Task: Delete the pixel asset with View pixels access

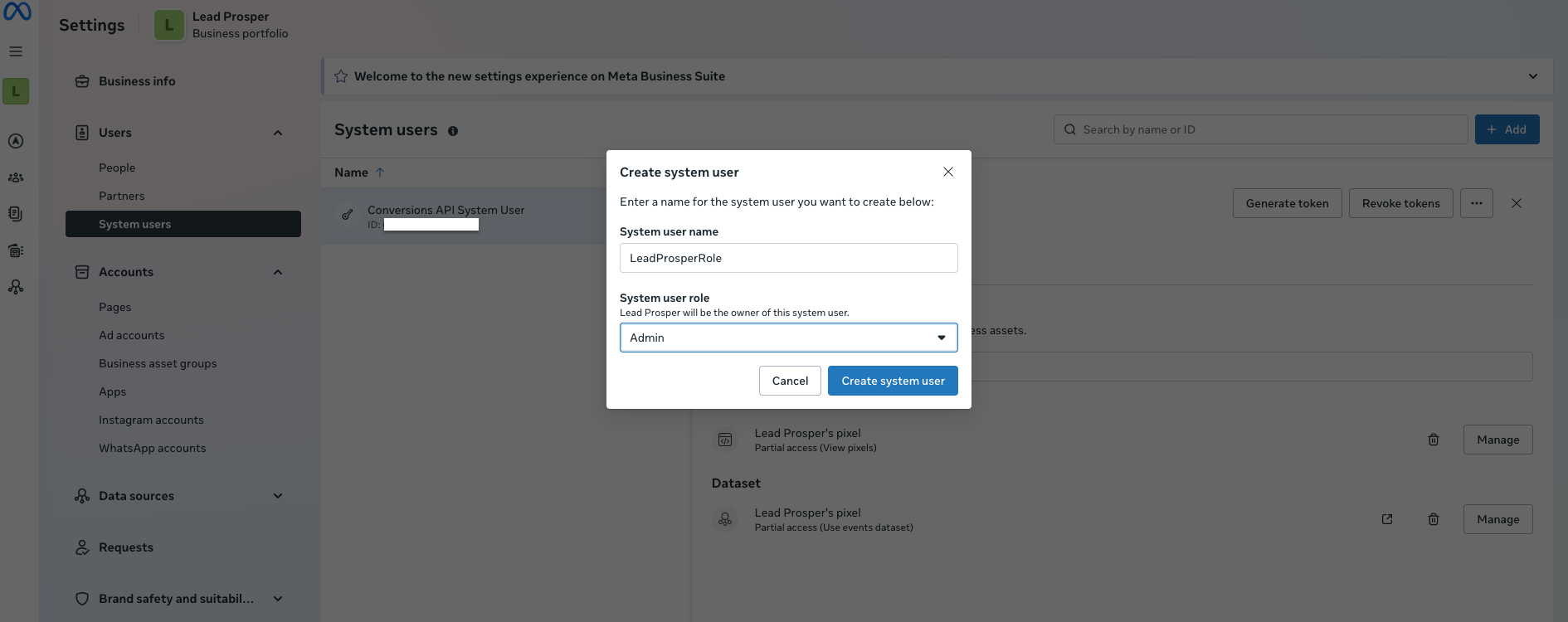Action: [x=1434, y=440]
